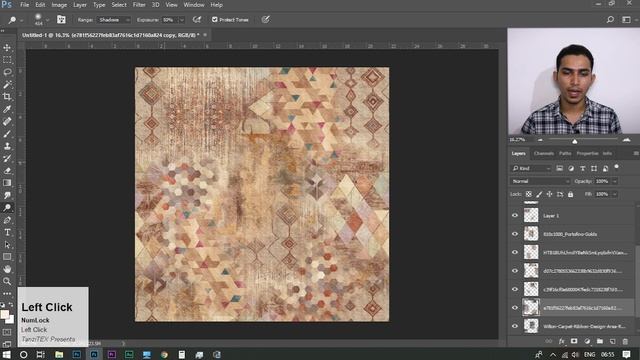Hide the selected e781f layer eye
Image resolution: width=640 pixels, height=360 pixels.
point(515,307)
